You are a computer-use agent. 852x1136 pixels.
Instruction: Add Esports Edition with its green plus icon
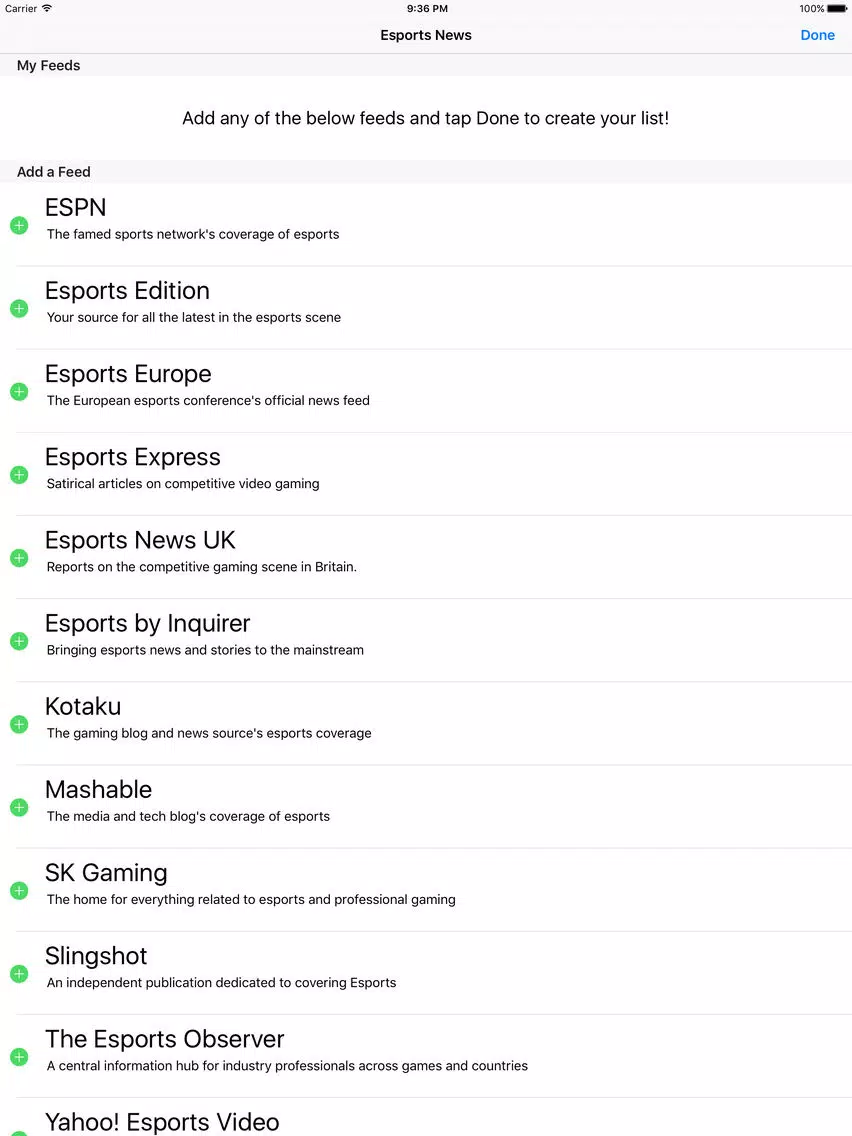pos(19,309)
